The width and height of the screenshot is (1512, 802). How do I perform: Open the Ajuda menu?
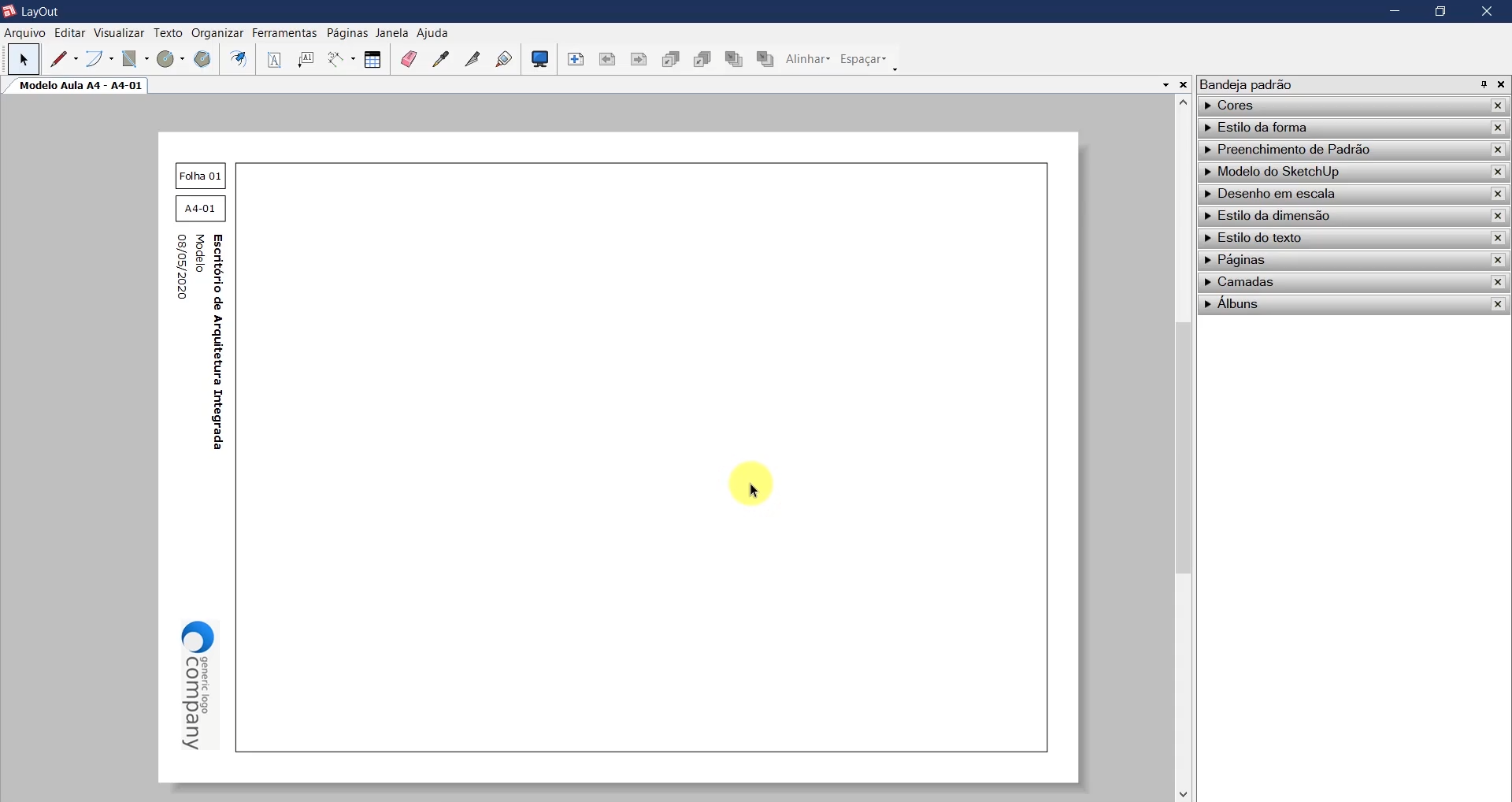[433, 34]
